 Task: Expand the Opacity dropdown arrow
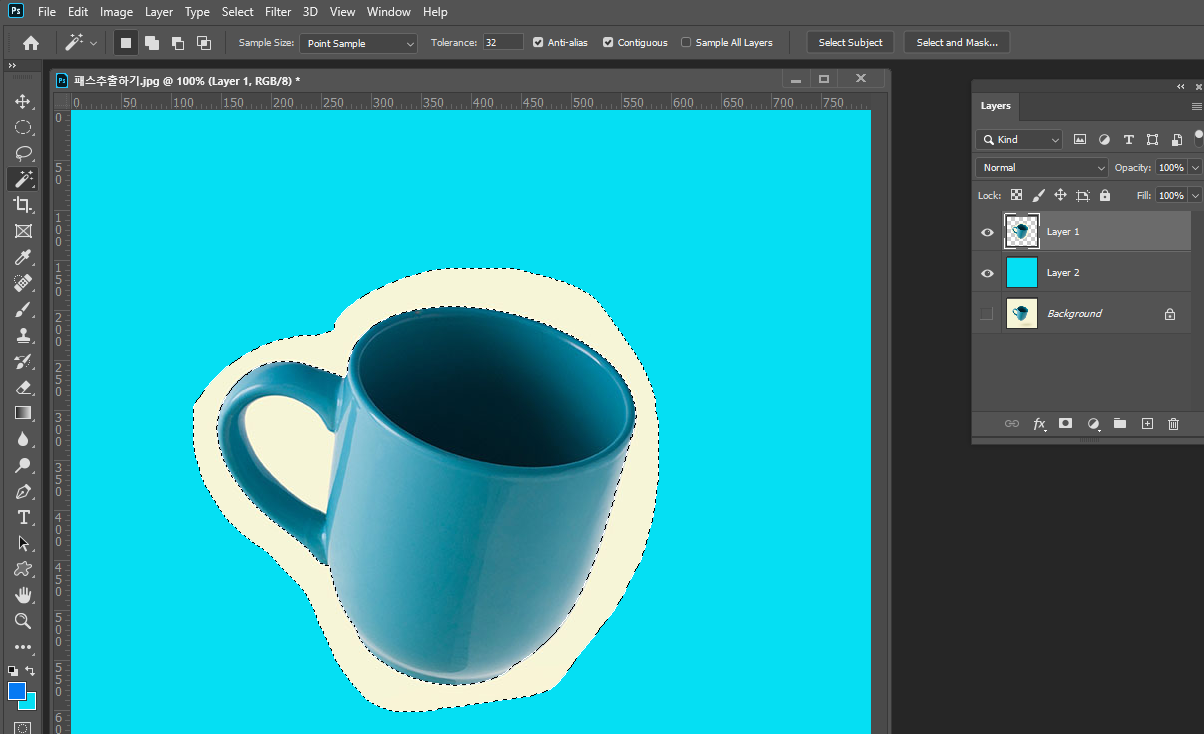point(1195,168)
